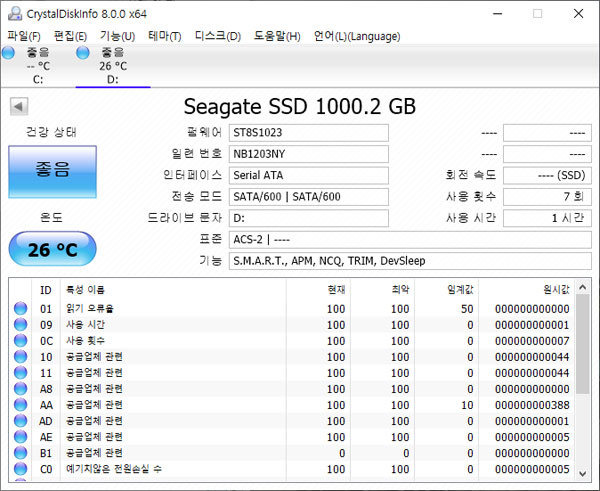This screenshot has height=491, width=600.
Task: Close the CrystalDiskInfo window
Action: coord(579,14)
